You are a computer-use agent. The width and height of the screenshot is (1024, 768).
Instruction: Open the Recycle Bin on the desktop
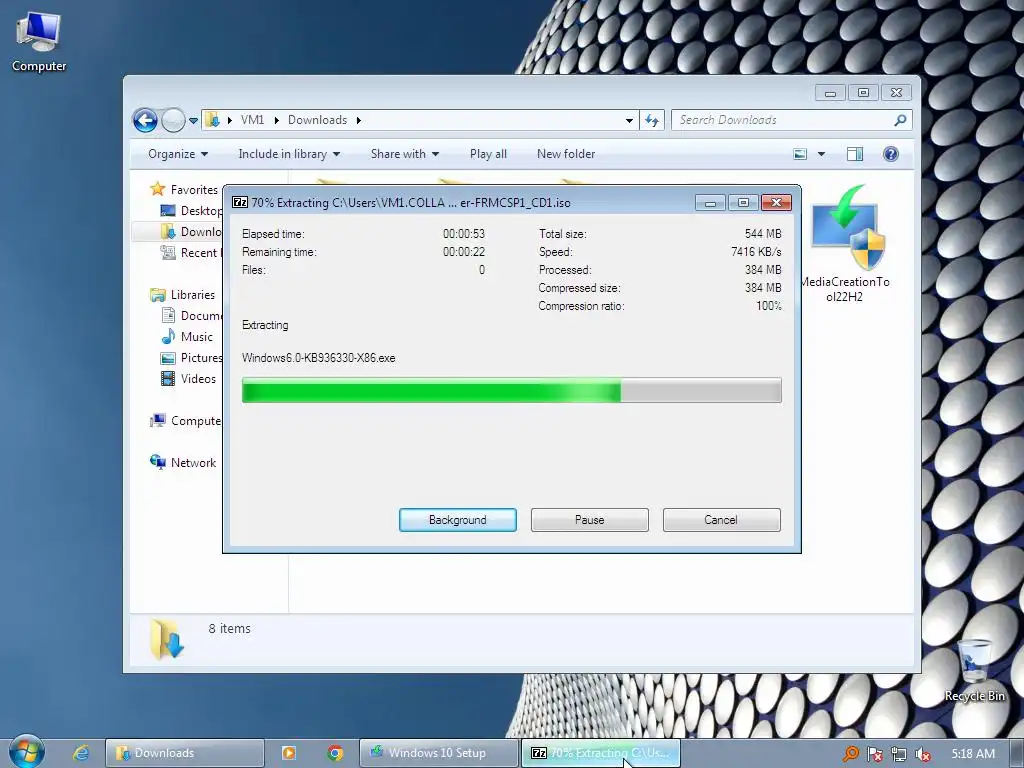click(x=974, y=671)
